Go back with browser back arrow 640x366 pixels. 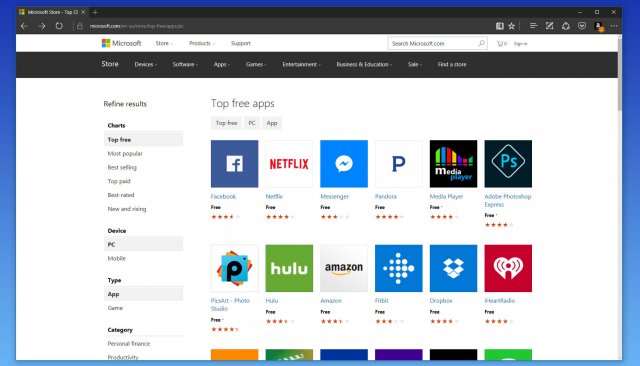point(24,26)
